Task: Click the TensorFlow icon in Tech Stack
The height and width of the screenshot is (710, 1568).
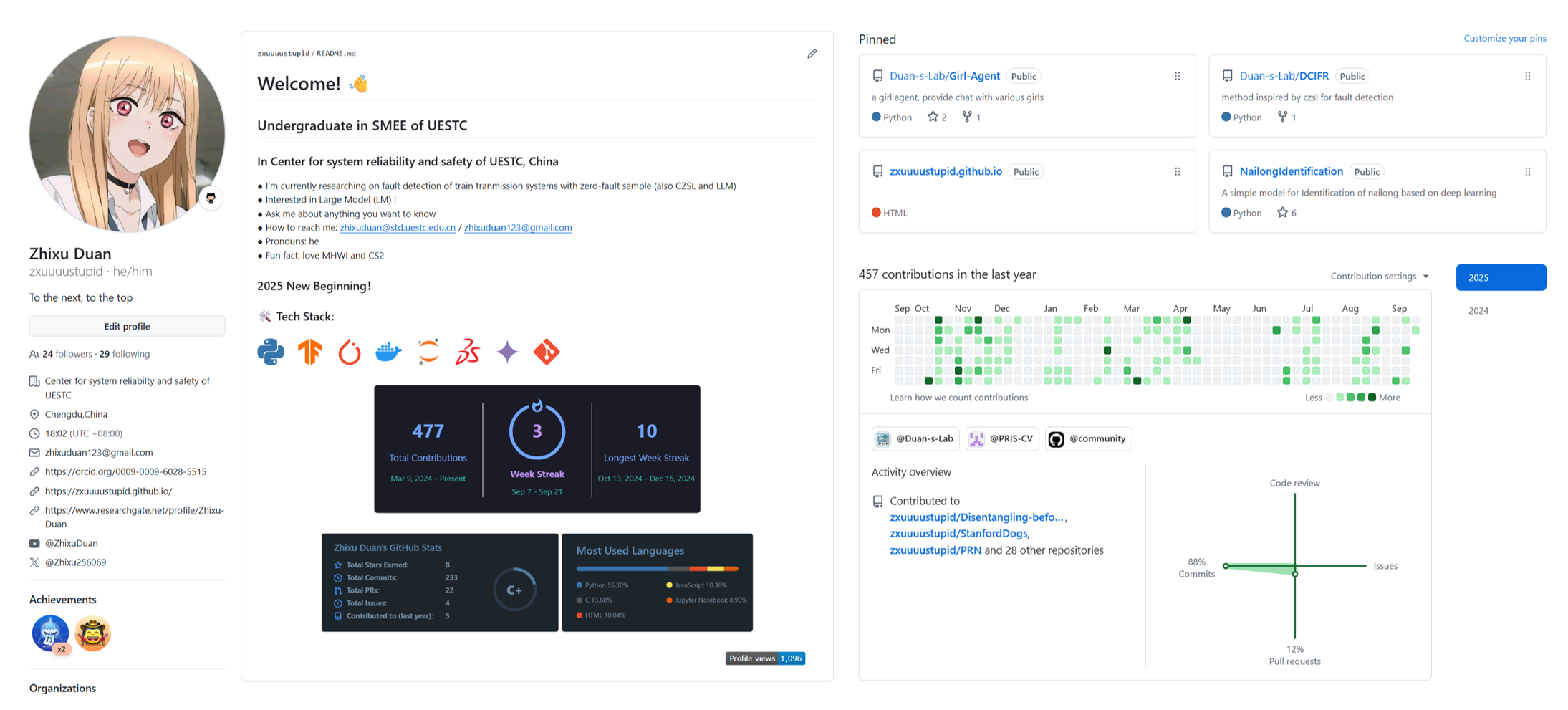Action: tap(310, 352)
